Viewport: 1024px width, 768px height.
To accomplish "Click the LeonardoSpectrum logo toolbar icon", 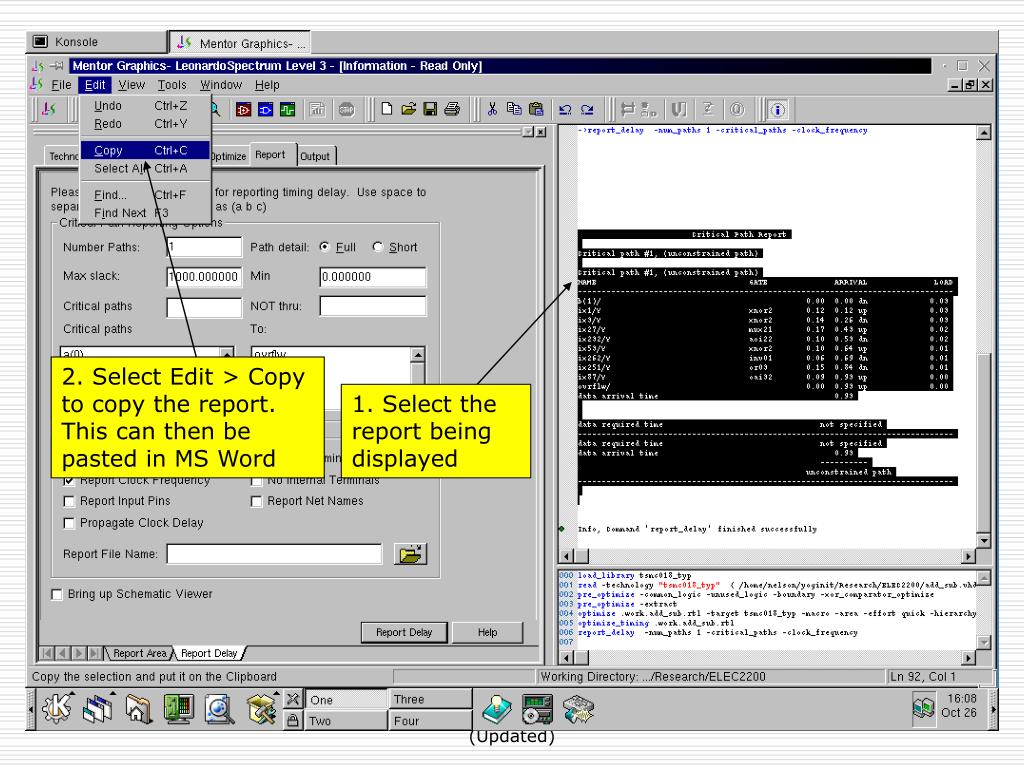I will tap(49, 110).
